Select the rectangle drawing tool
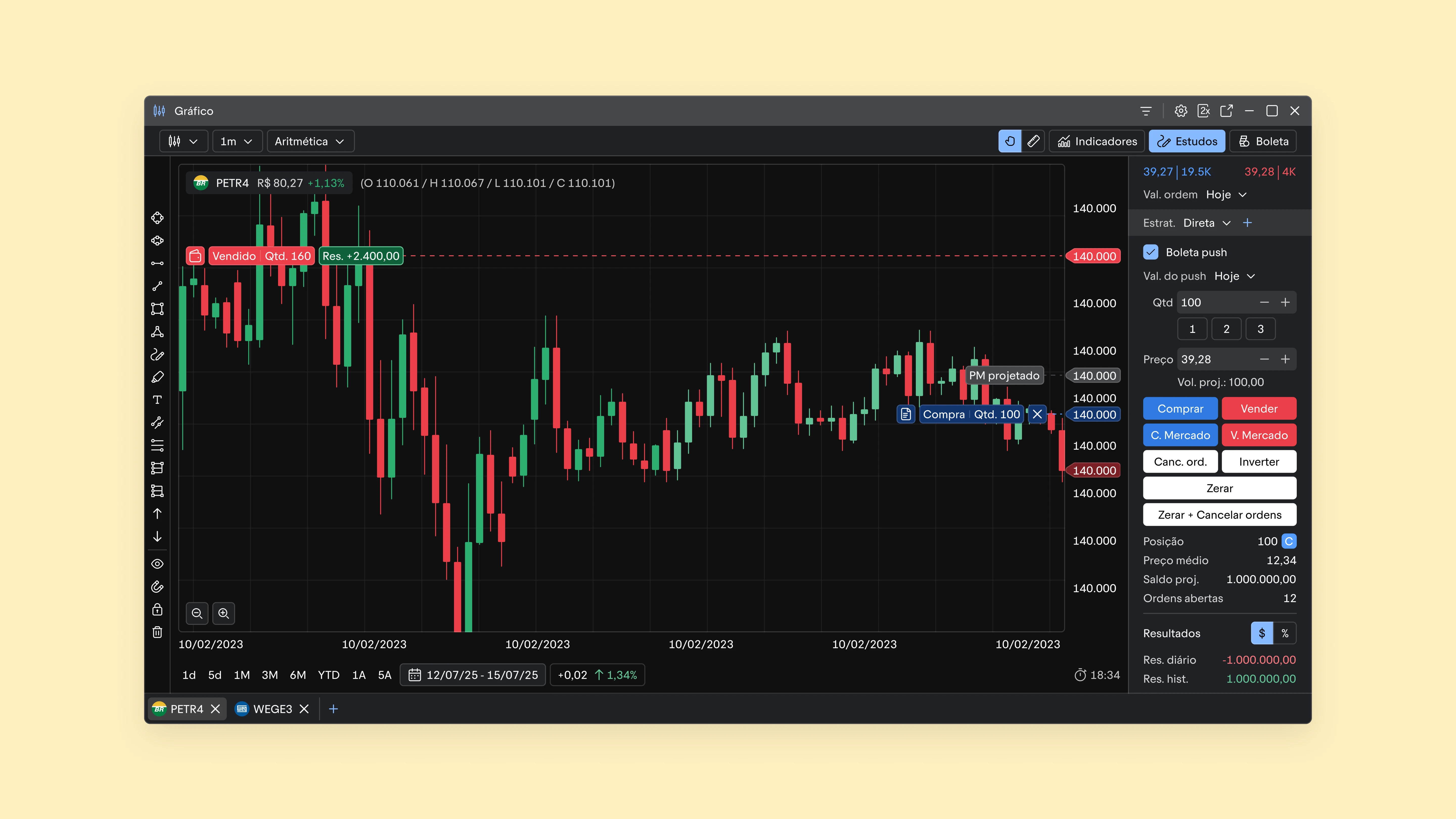This screenshot has height=819, width=1456. (x=157, y=309)
